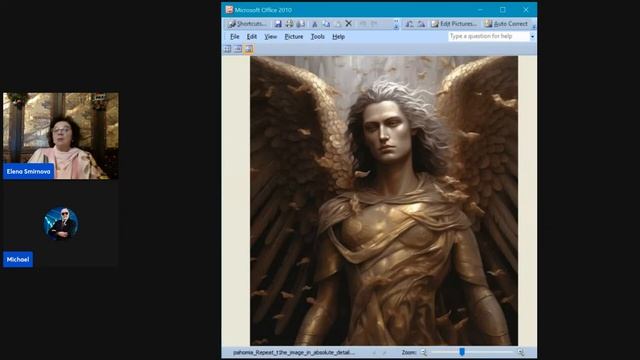Click the zoom out magnifier icon
640x360 pixels.
pos(424,352)
